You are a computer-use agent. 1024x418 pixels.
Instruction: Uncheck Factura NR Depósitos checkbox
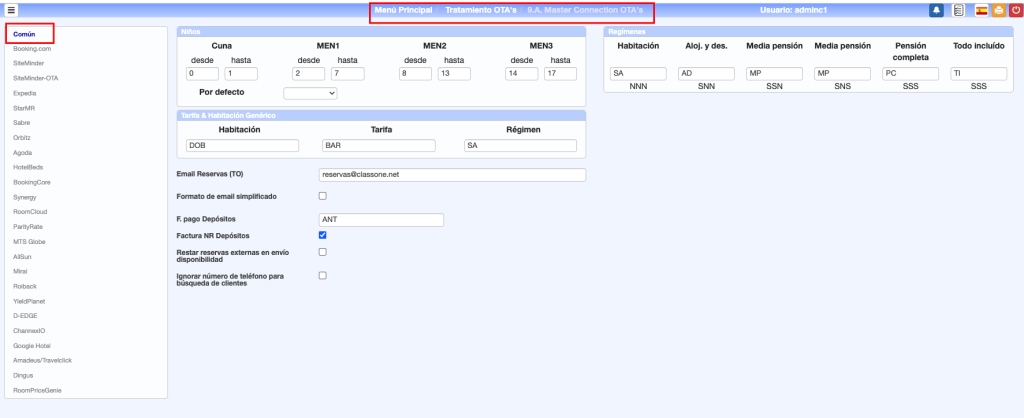point(322,235)
